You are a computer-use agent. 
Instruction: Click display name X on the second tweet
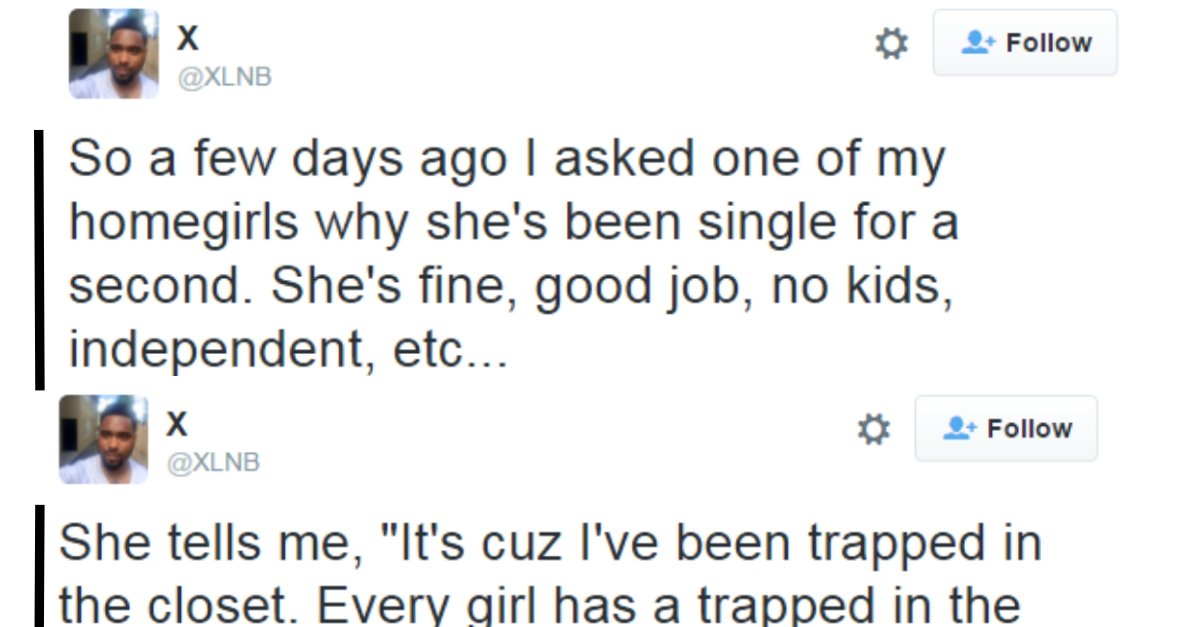[x=177, y=425]
